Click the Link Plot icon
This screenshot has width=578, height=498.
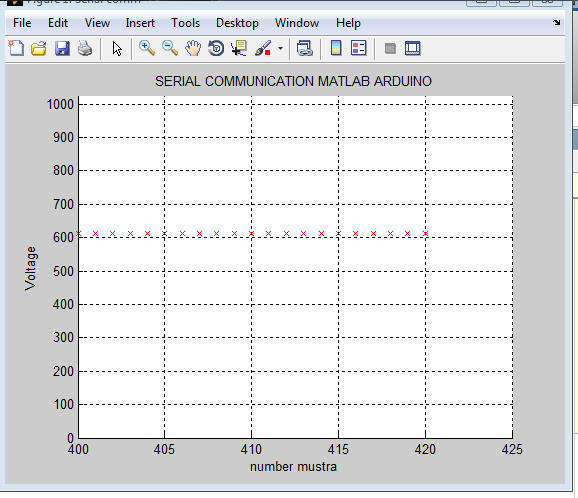coord(305,48)
